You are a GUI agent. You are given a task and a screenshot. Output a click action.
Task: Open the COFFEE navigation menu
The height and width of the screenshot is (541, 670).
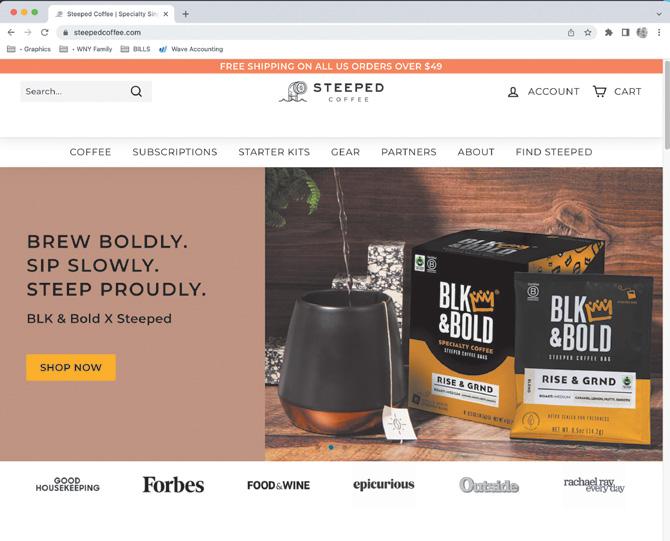[x=90, y=152]
